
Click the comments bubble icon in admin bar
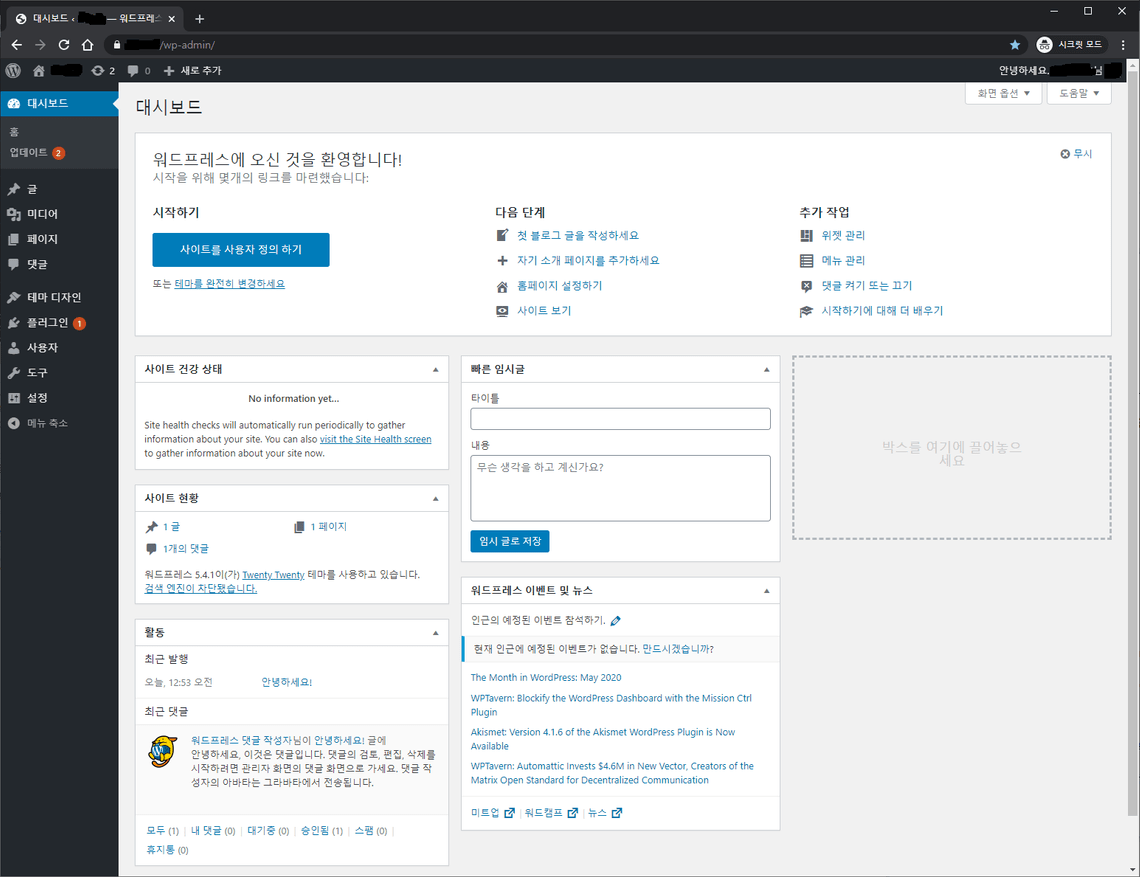(x=133, y=70)
